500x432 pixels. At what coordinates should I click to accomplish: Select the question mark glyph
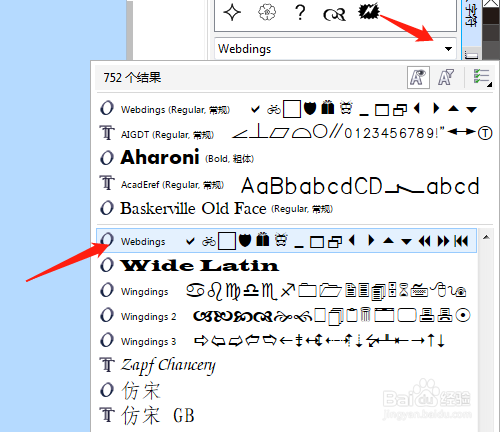pyautogui.click(x=300, y=13)
